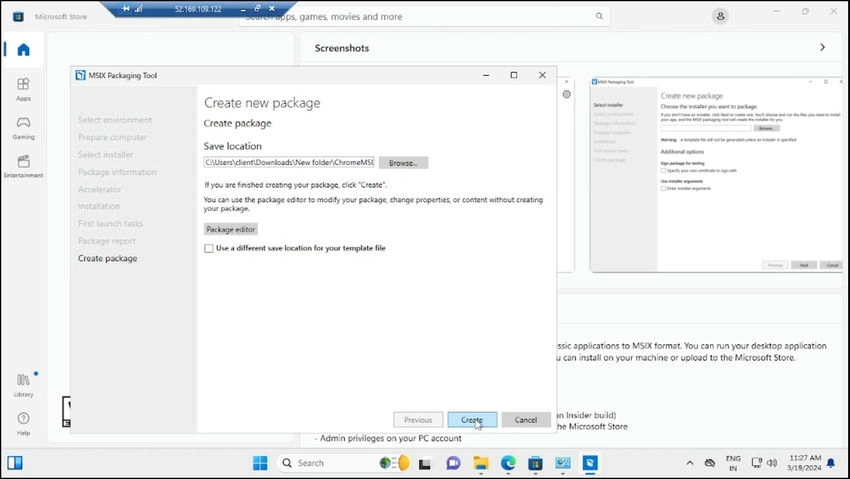This screenshot has height=479, width=850.
Task: Show hidden system tray icons chevron
Action: [690, 463]
